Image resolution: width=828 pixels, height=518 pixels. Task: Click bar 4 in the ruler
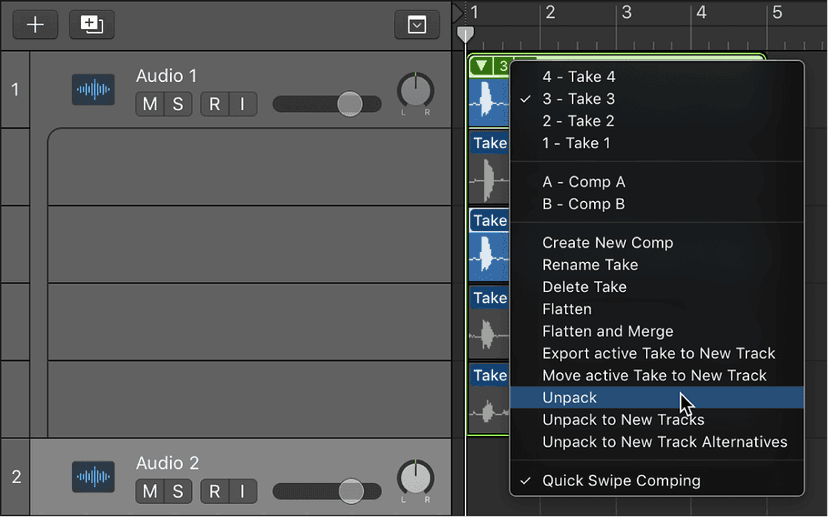[701, 12]
